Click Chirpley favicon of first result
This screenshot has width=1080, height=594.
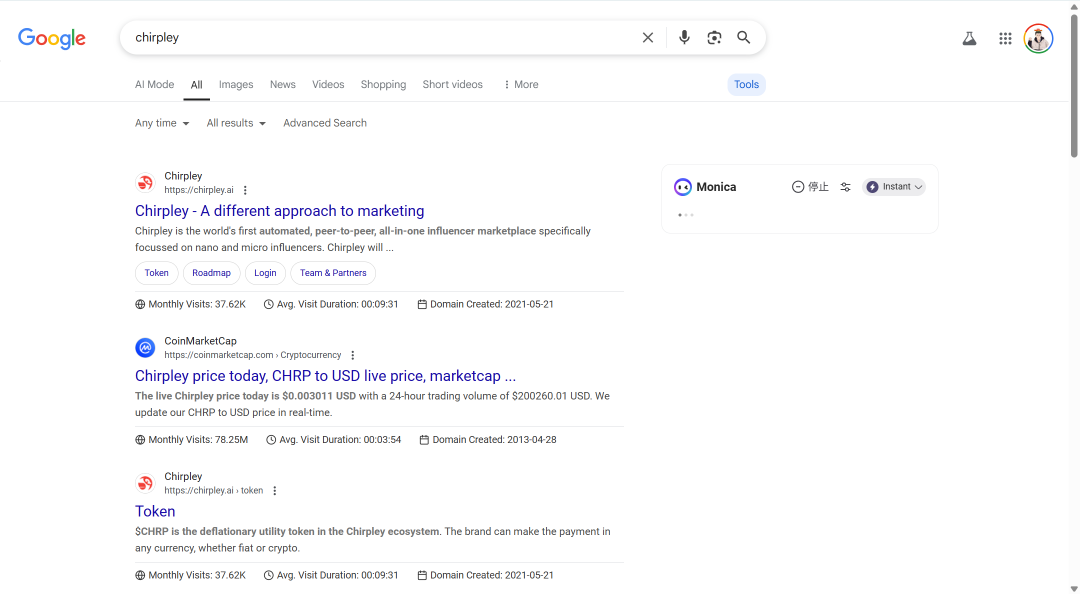[x=145, y=183]
